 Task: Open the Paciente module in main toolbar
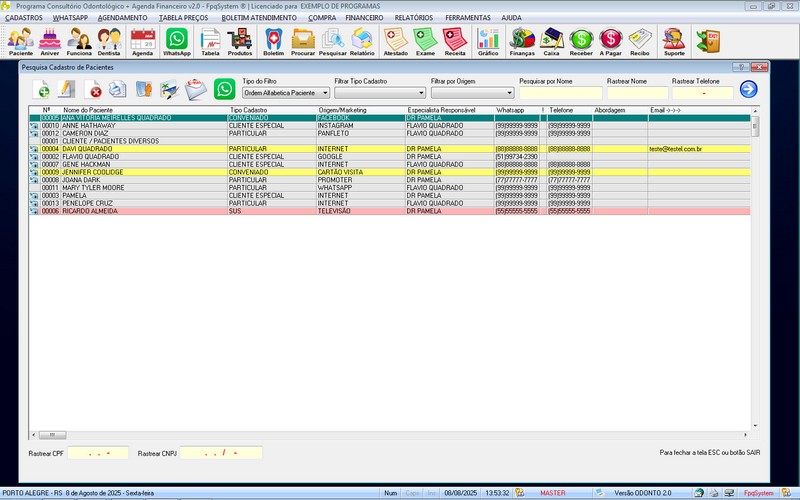20,40
